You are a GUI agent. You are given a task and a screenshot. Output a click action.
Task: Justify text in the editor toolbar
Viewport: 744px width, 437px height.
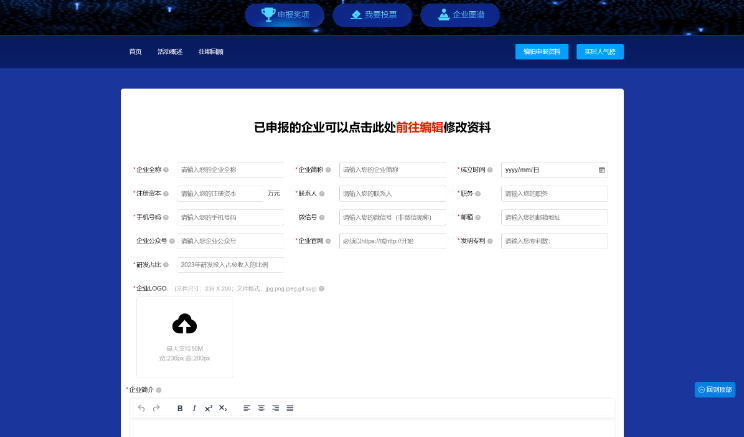click(x=290, y=408)
